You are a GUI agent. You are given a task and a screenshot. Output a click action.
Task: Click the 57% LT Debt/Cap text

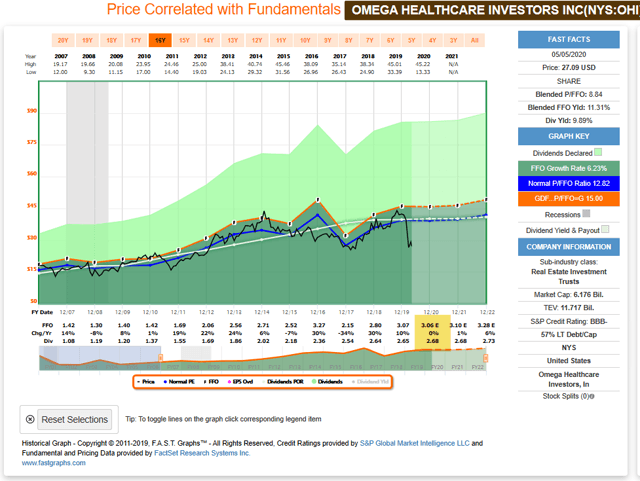(x=569, y=335)
